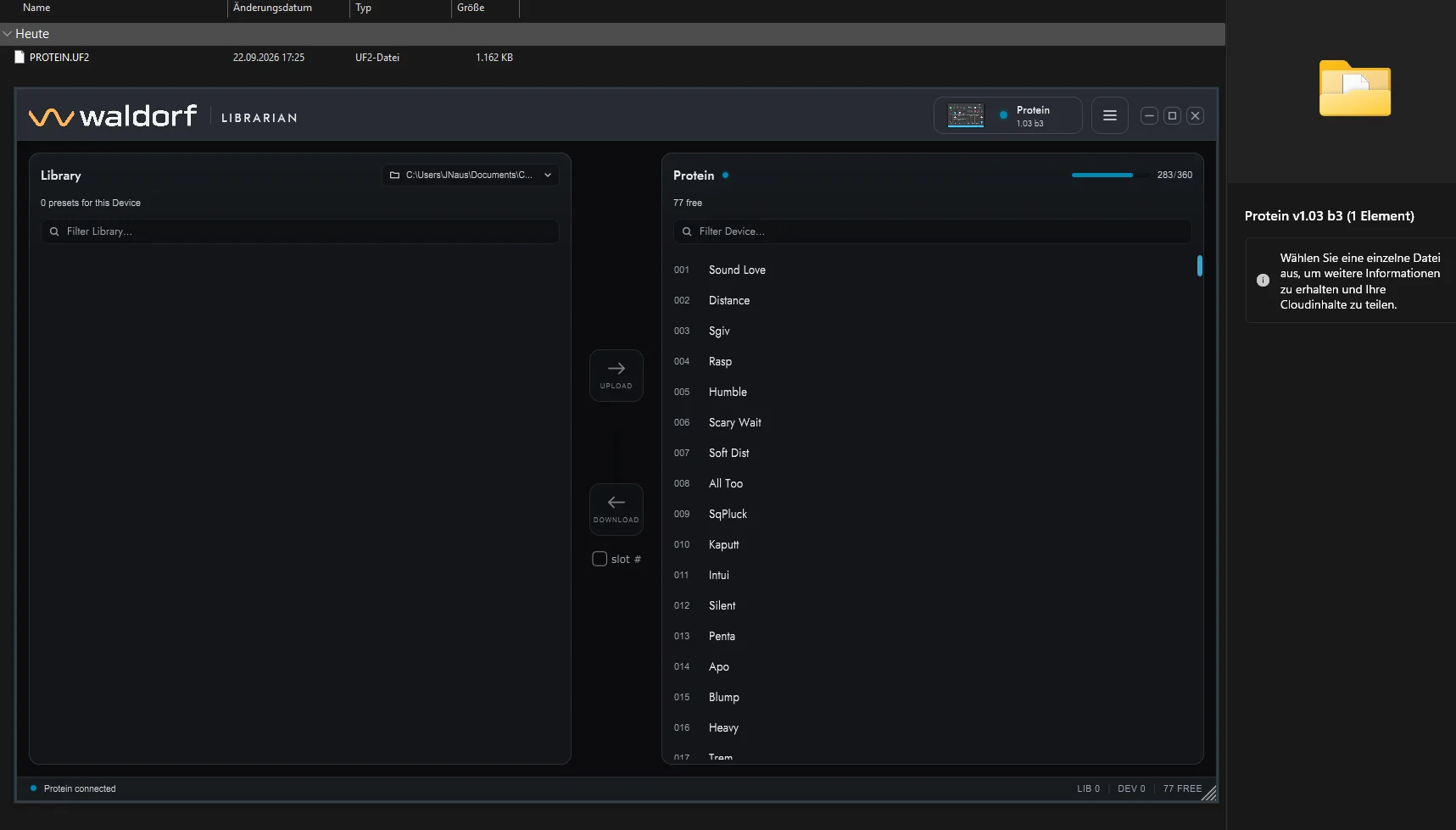The height and width of the screenshot is (830, 1456).
Task: Click the search icon in Filter Library field
Action: [54, 231]
